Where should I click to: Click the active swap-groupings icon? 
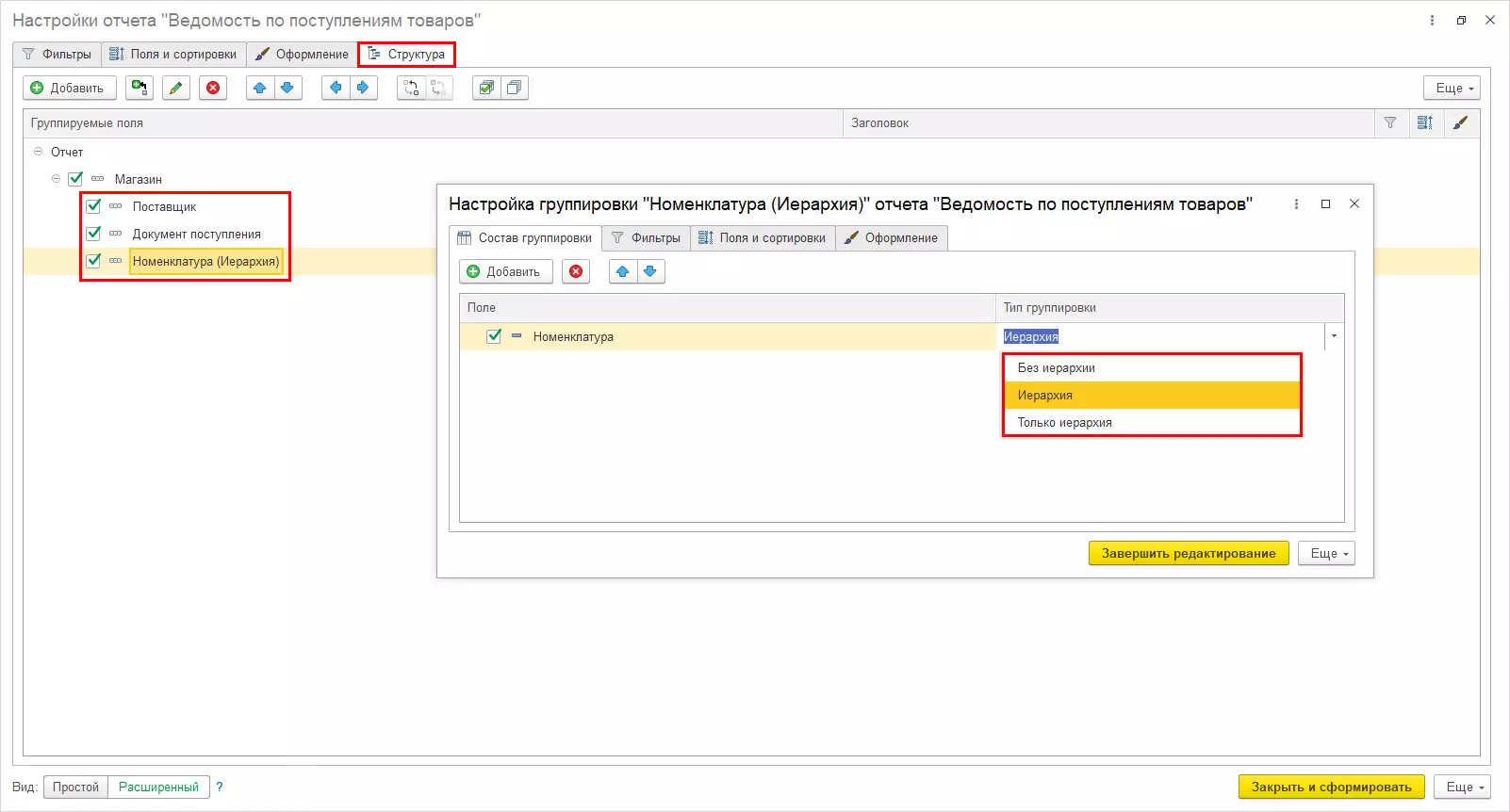click(x=411, y=88)
